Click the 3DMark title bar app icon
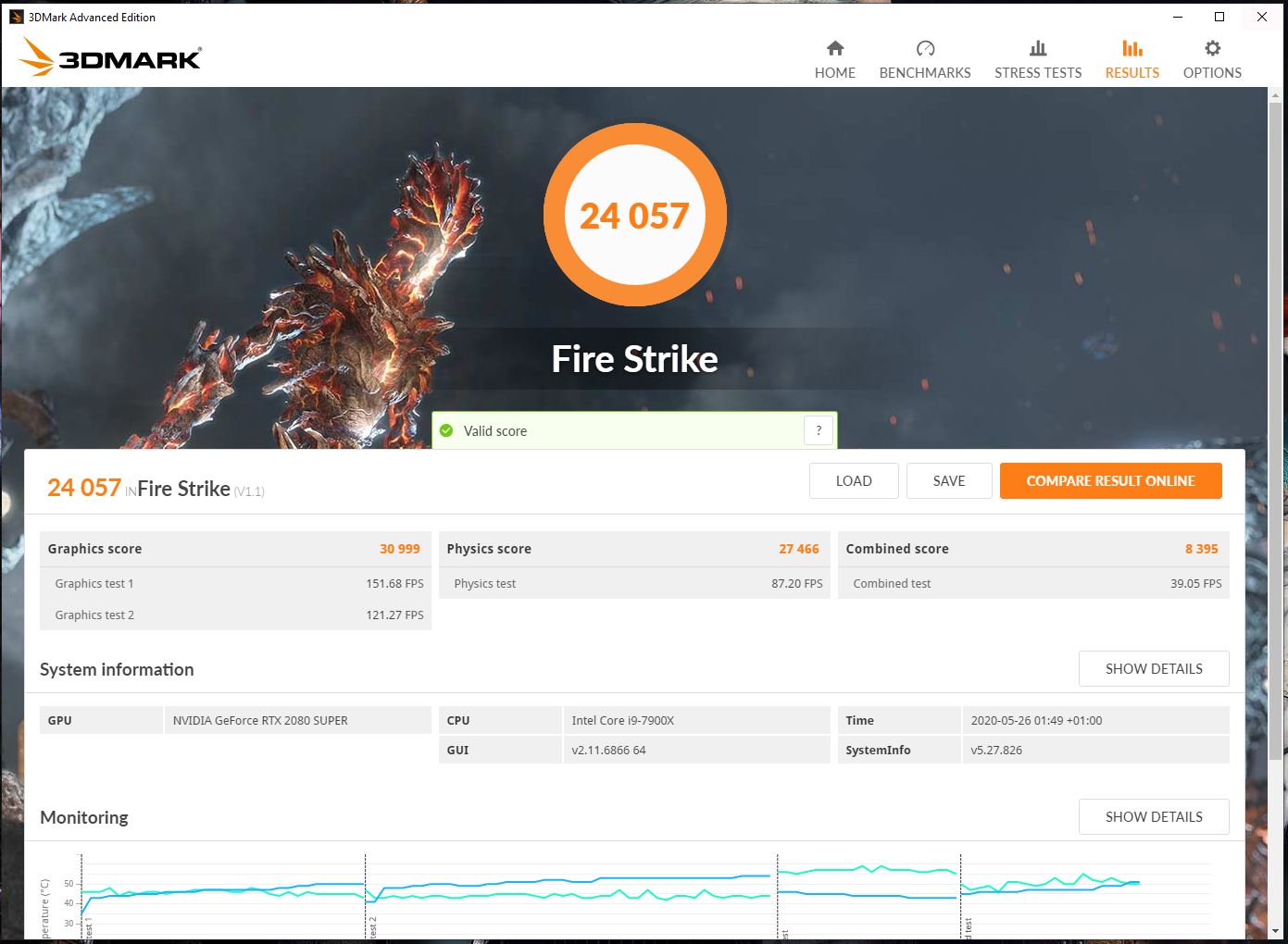Image resolution: width=1288 pixels, height=944 pixels. click(16, 17)
